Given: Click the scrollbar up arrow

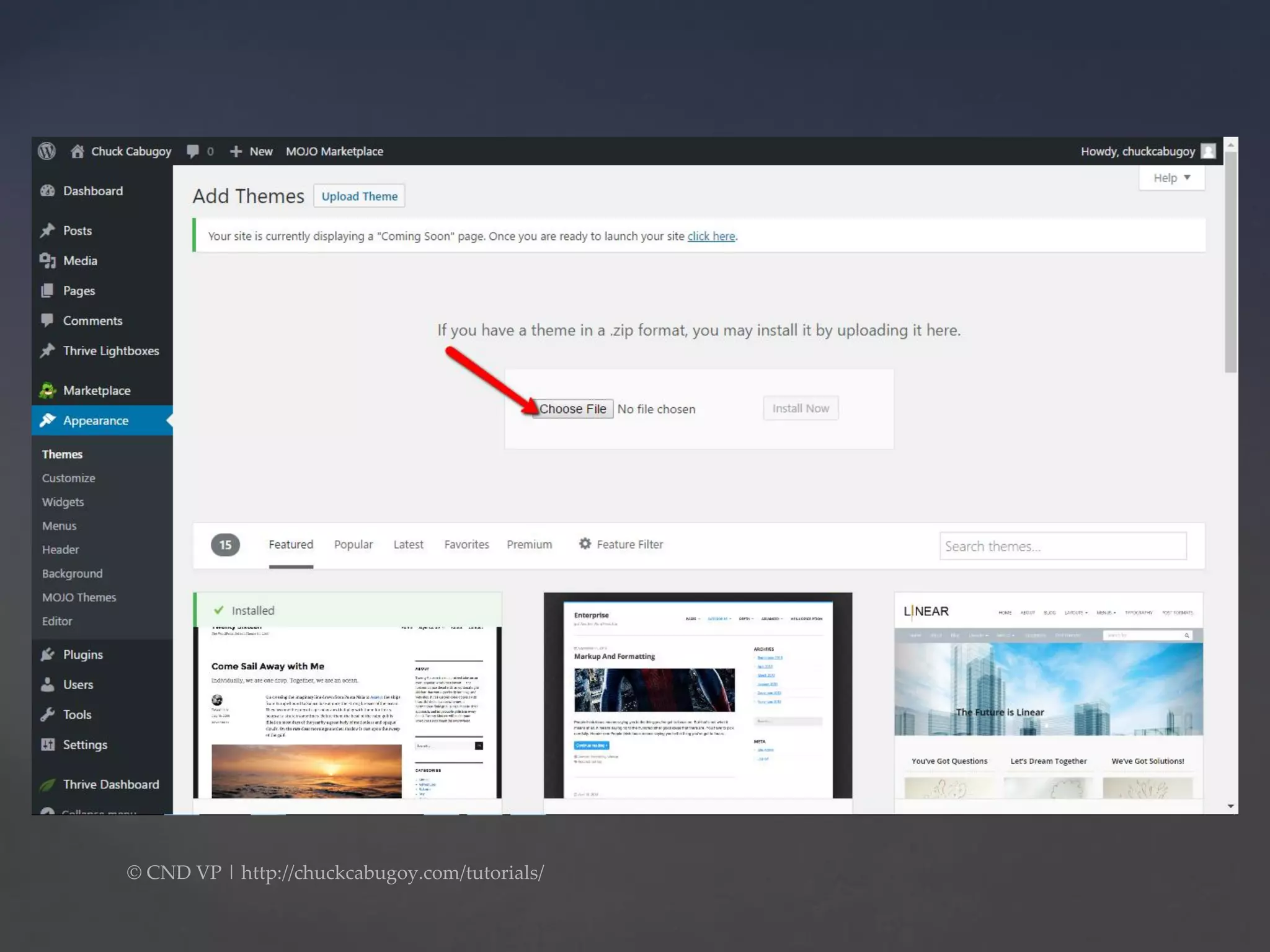Looking at the screenshot, I should [1231, 144].
